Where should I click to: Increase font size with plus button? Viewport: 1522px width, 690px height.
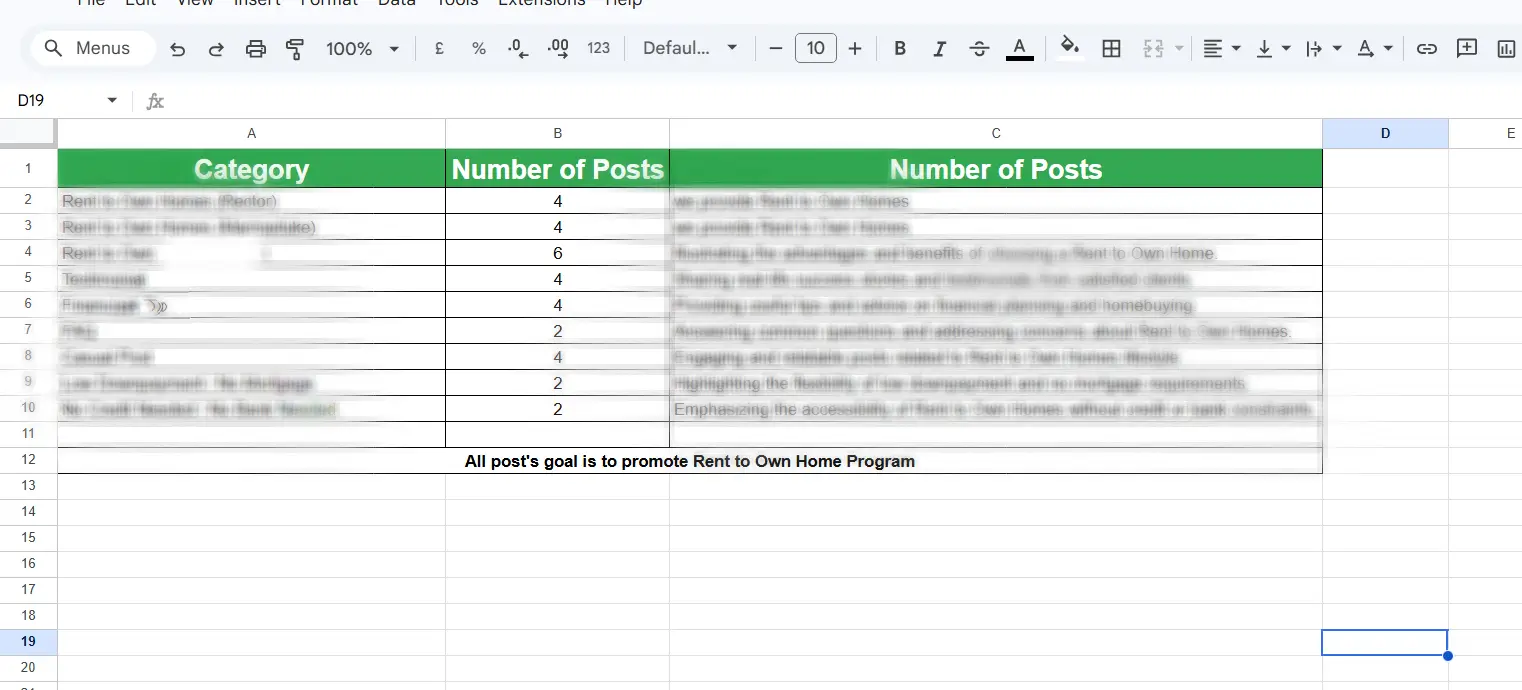[855, 48]
